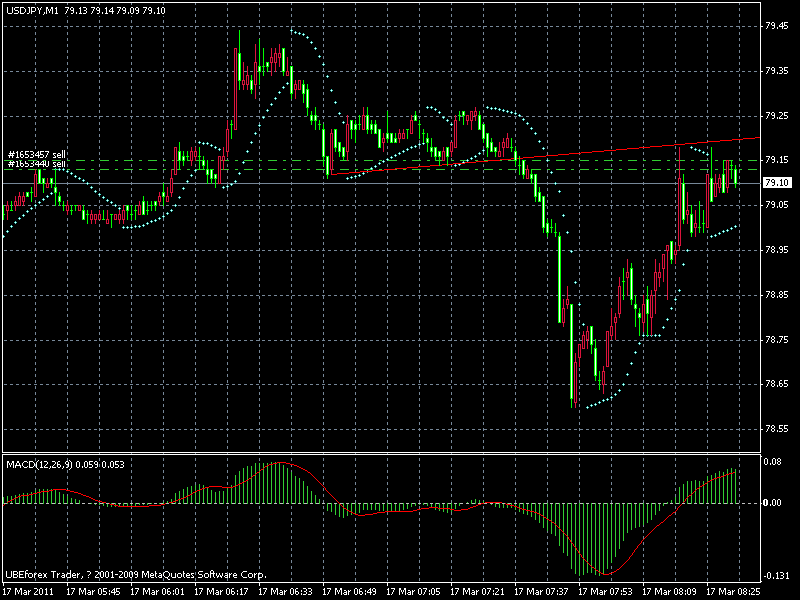Click the 17 Mar 06:33 time label
Image resolution: width=800 pixels, height=600 pixels.
286,592
